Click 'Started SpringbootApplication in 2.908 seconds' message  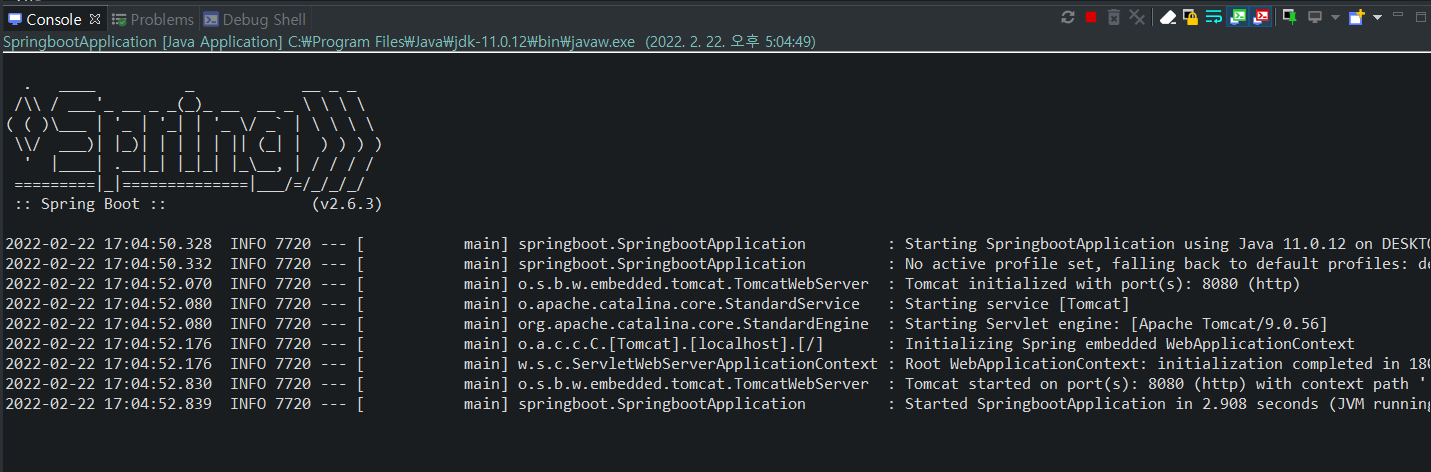(1168, 404)
